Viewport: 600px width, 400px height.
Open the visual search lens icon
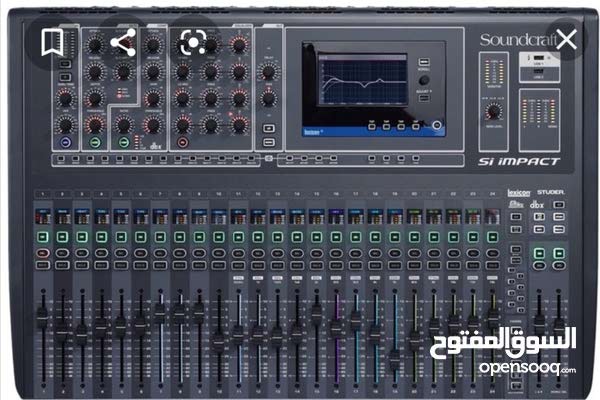193,42
